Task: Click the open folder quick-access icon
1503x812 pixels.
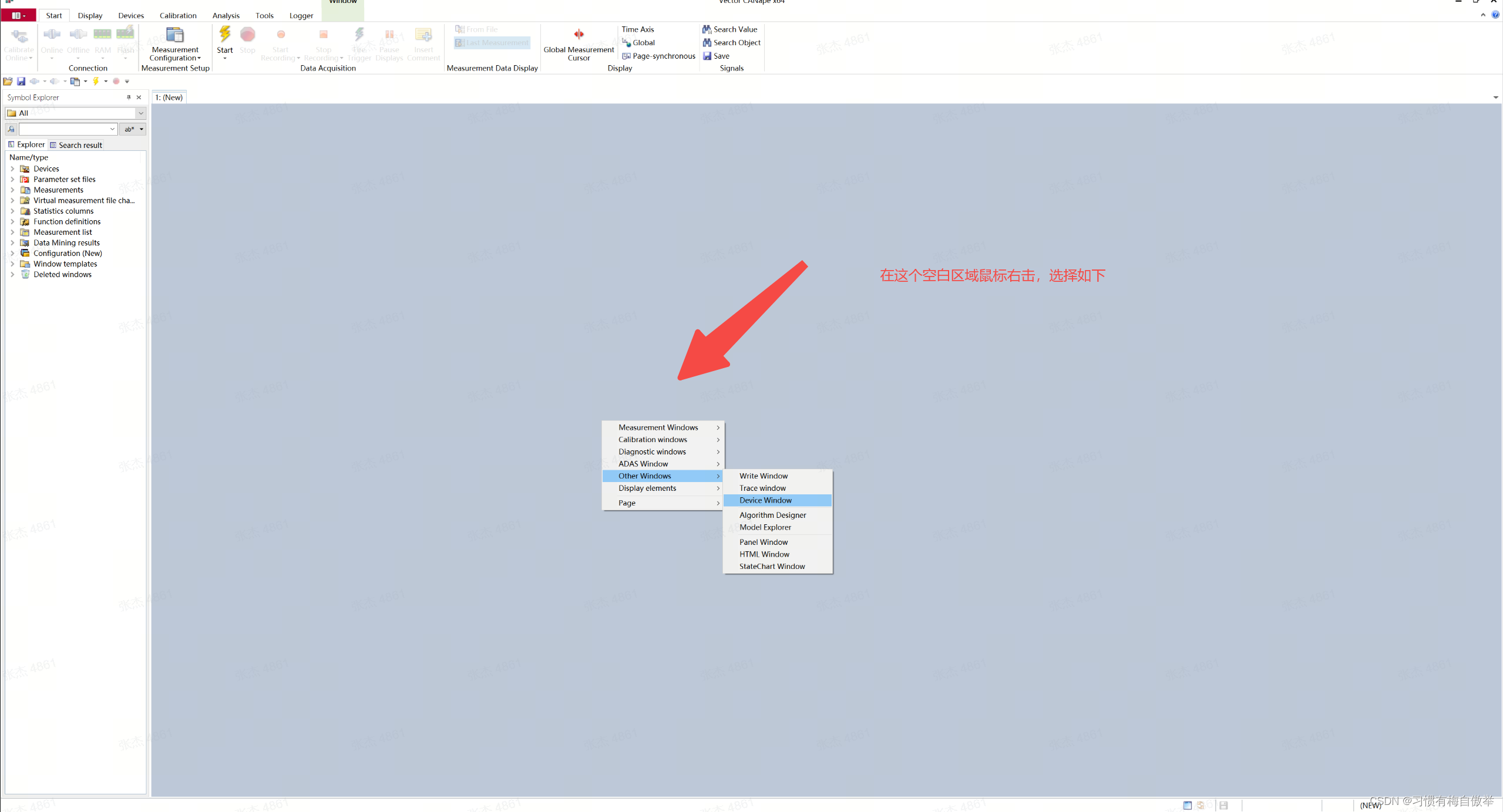Action: click(8, 82)
